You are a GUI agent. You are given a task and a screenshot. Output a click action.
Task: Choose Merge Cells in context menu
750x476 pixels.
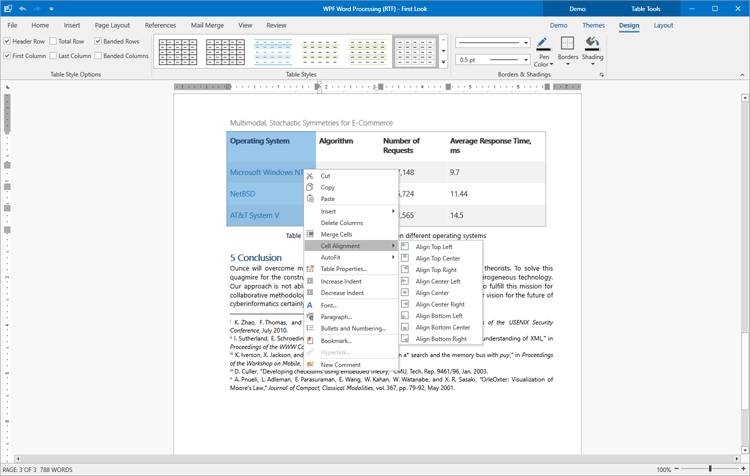[336, 234]
